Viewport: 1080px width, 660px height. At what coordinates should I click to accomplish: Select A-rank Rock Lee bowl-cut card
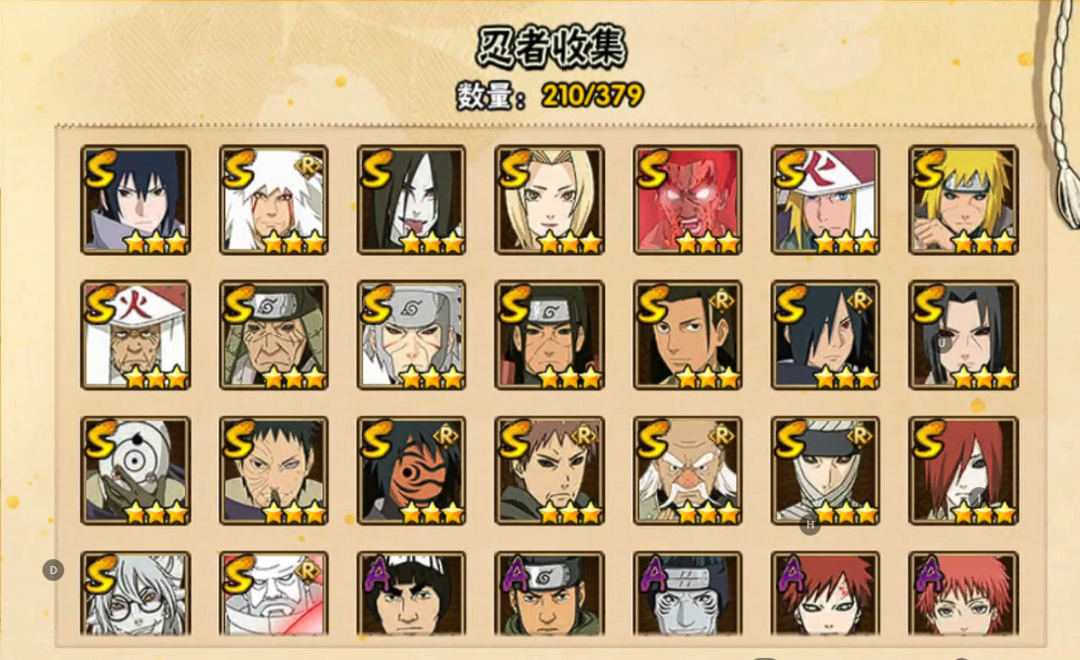(411, 592)
